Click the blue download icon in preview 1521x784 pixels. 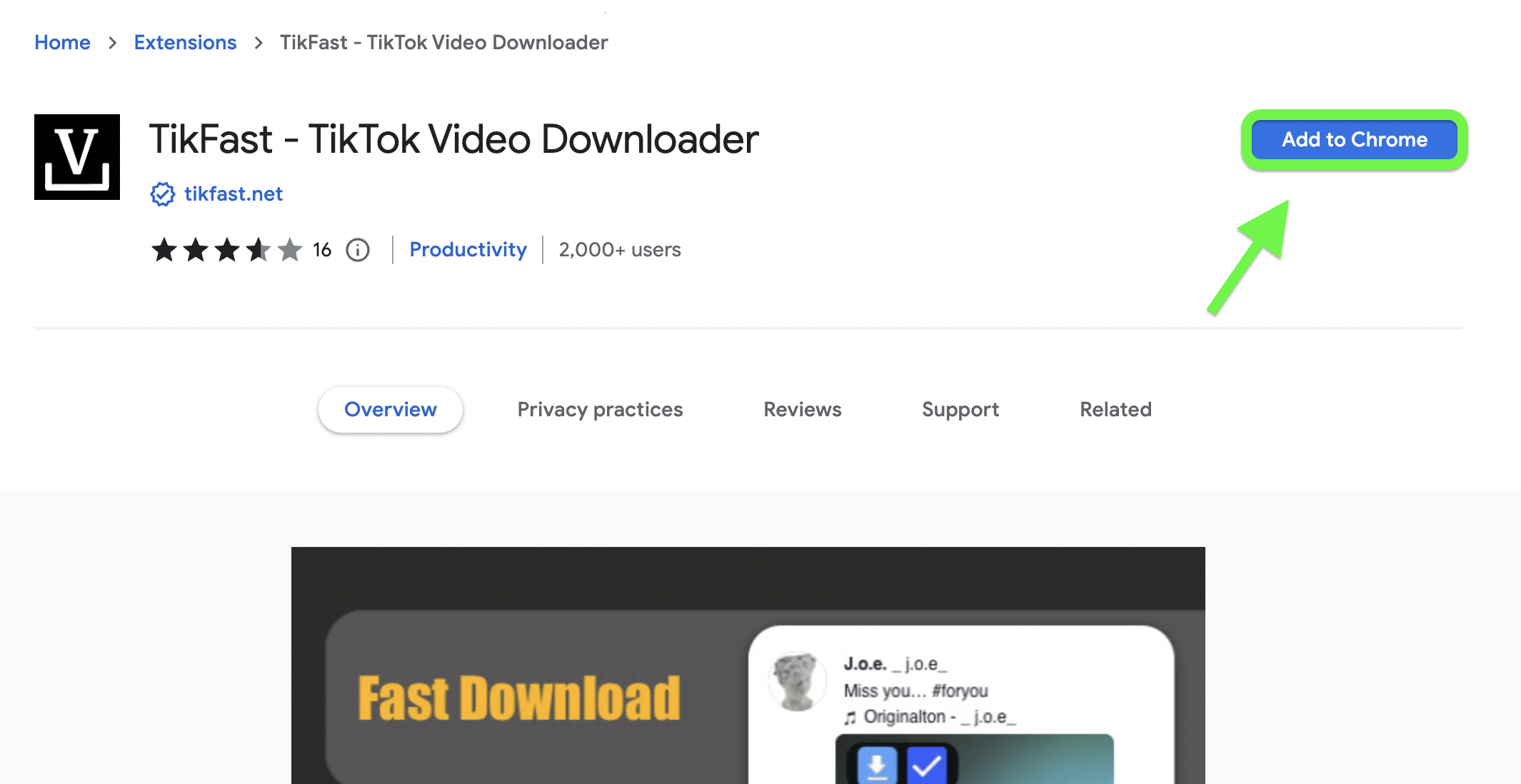click(877, 766)
